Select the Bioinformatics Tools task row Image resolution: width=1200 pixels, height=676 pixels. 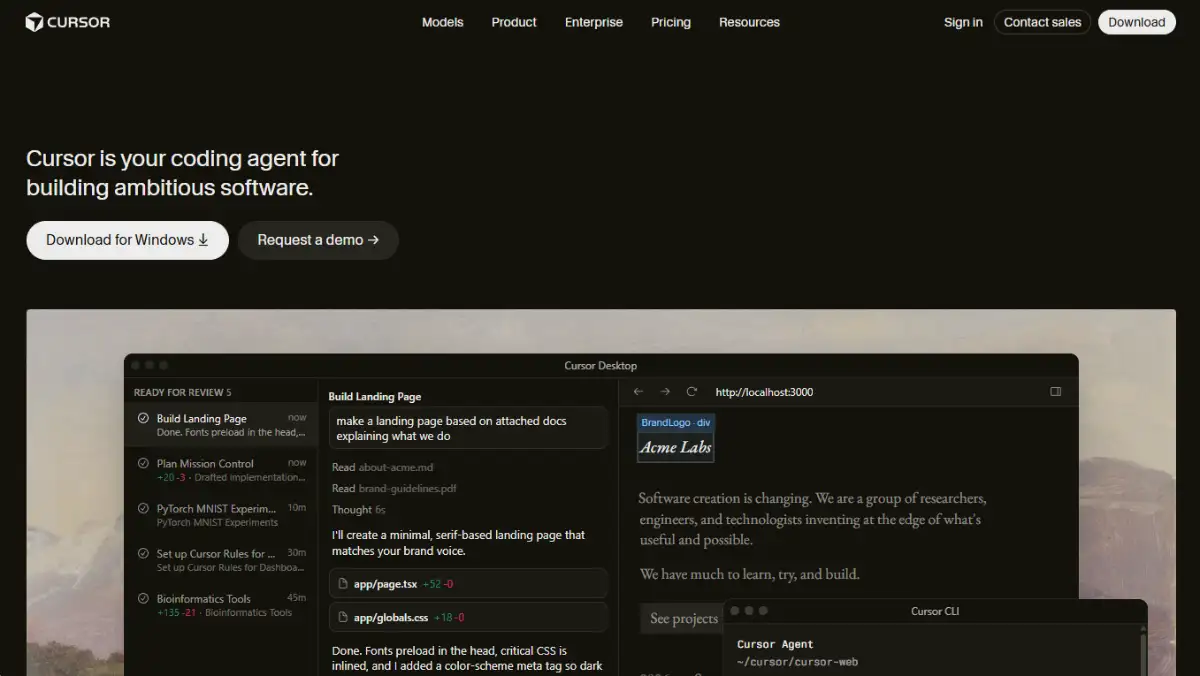[x=221, y=605]
